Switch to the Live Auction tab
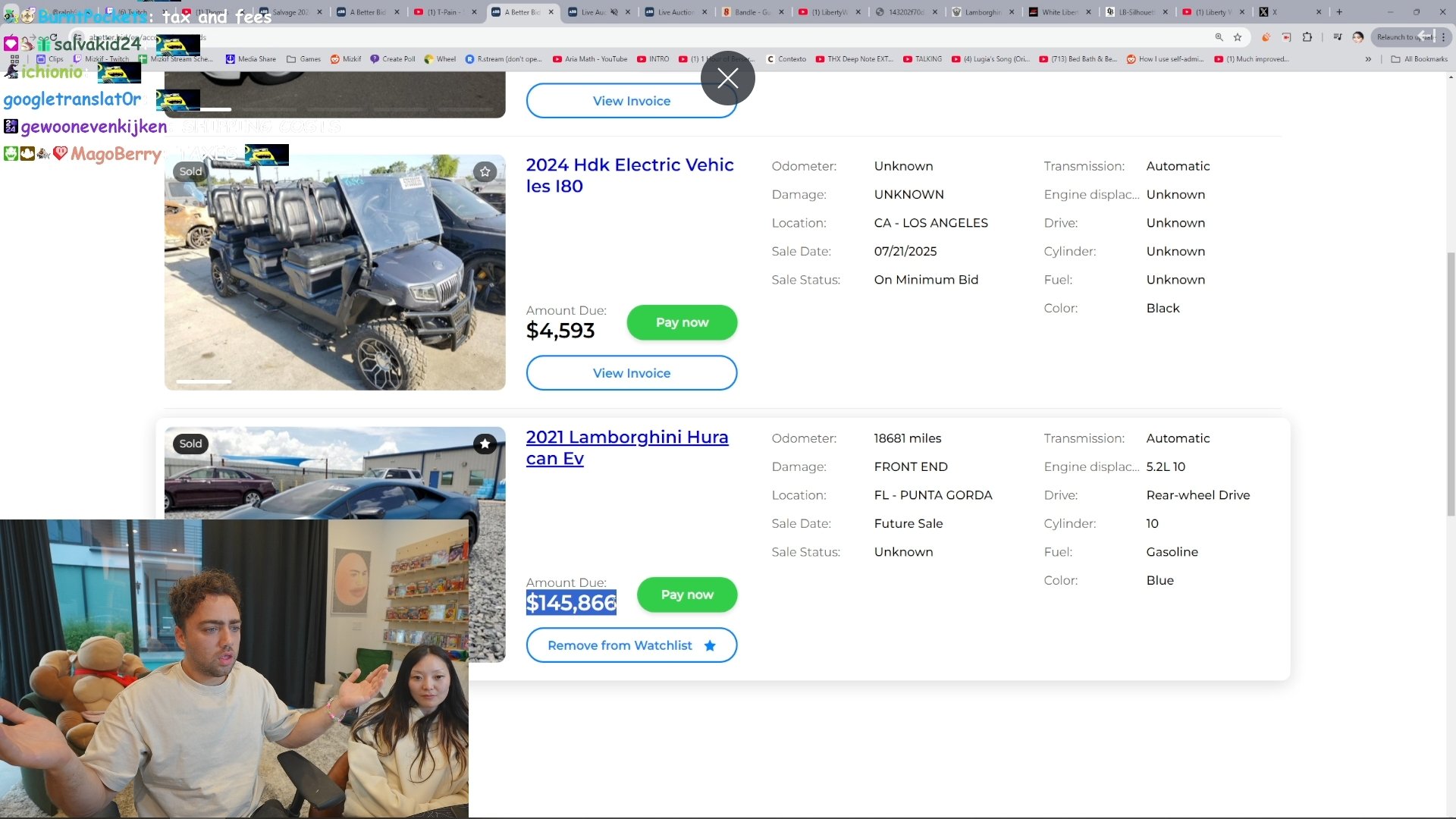 point(675,12)
